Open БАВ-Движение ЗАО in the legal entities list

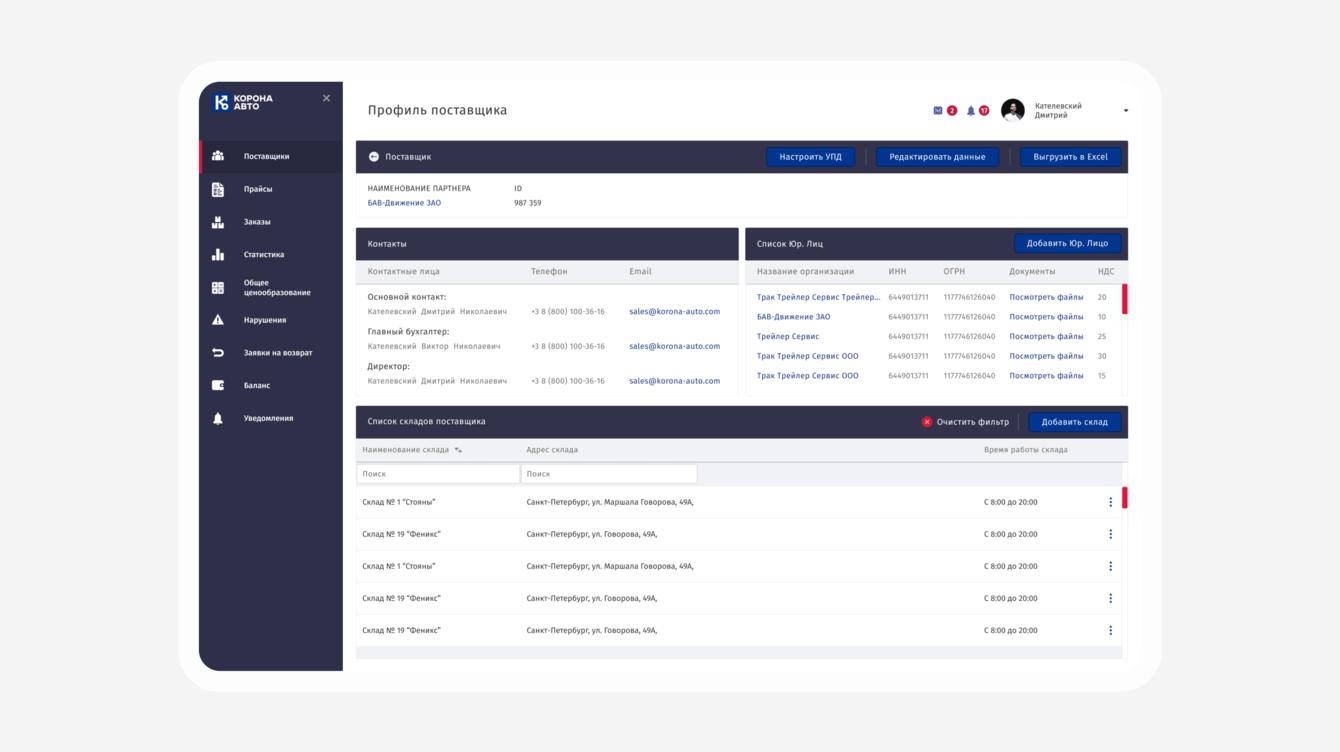793,317
